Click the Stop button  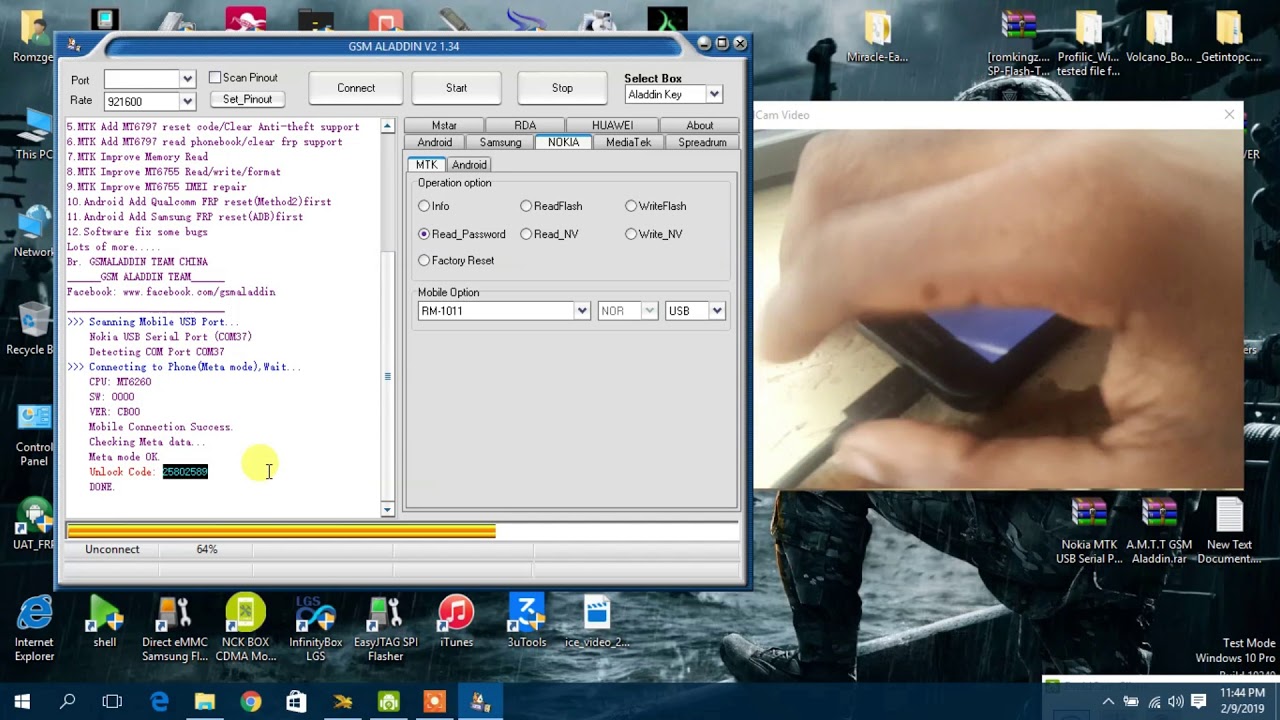click(562, 88)
